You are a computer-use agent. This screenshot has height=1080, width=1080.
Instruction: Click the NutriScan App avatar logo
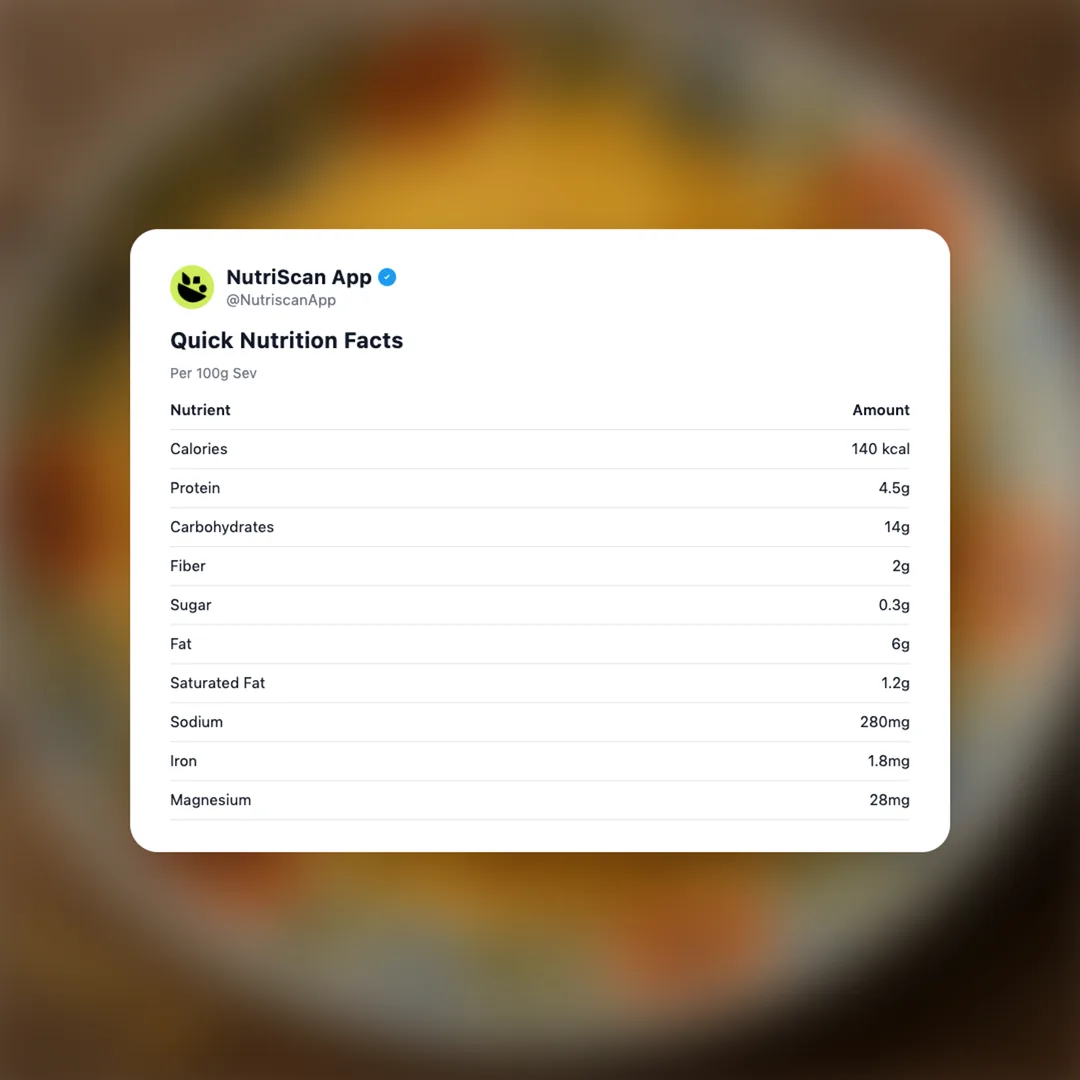point(192,287)
